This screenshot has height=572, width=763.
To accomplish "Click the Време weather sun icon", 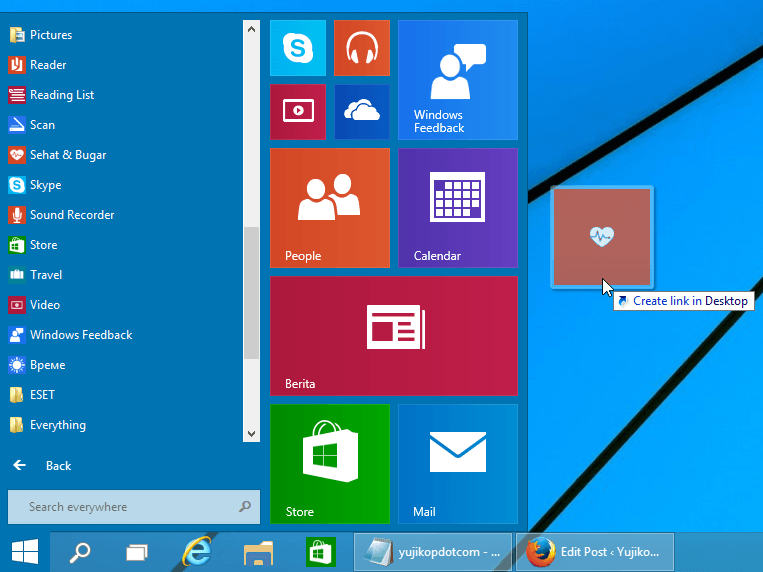I will [17, 365].
